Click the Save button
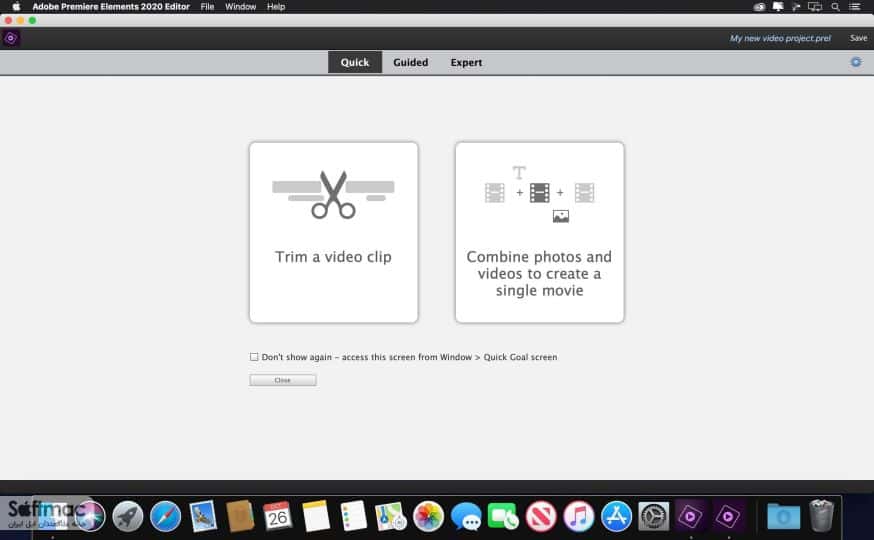 pos(858,38)
